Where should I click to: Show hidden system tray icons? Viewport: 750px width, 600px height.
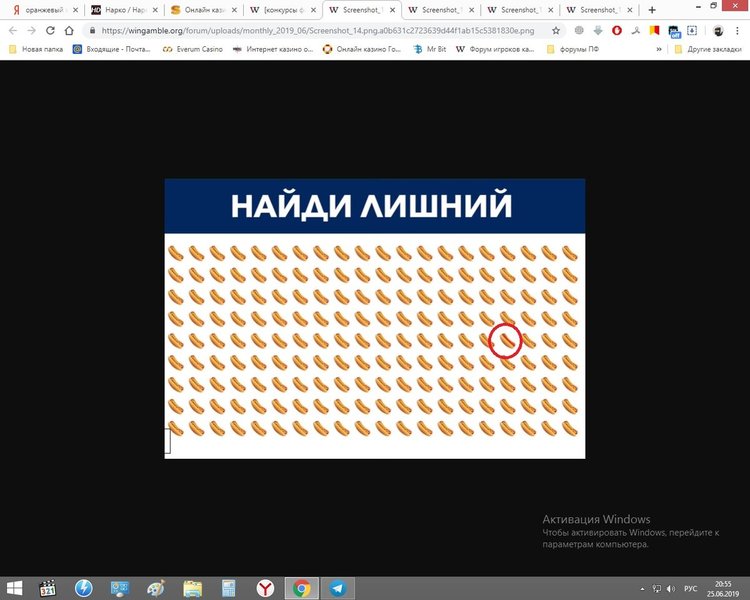(x=642, y=589)
